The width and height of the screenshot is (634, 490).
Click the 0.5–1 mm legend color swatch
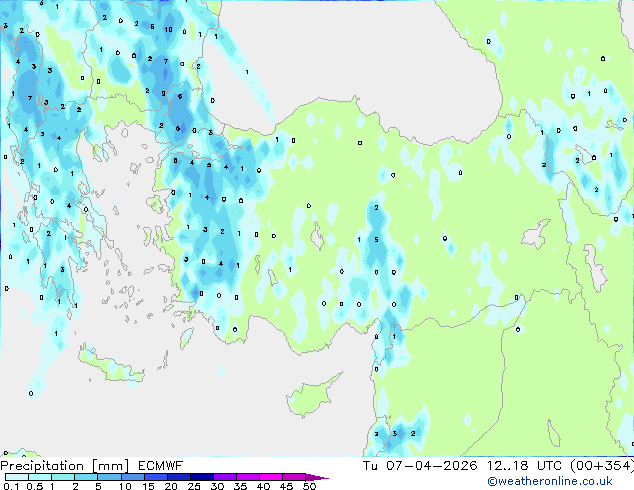(x=40, y=477)
